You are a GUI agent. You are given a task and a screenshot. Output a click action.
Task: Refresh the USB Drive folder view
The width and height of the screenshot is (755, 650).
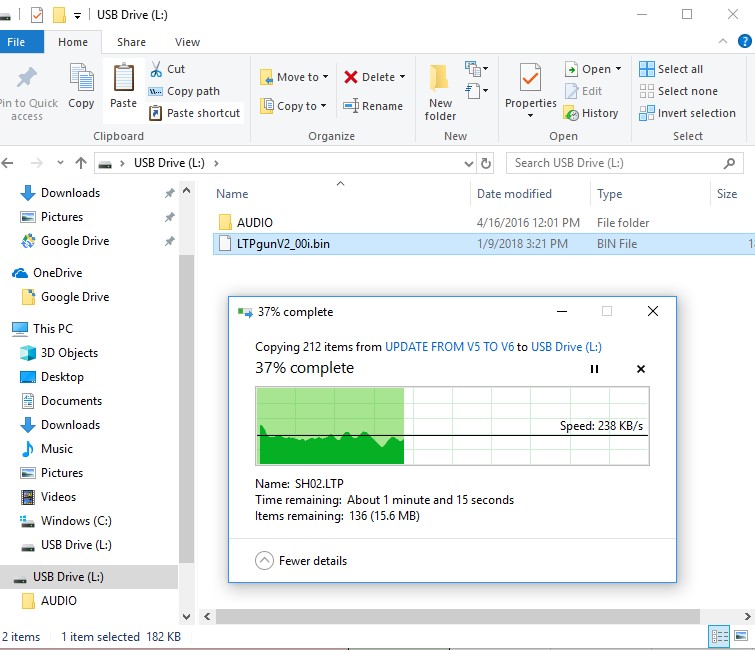[486, 164]
